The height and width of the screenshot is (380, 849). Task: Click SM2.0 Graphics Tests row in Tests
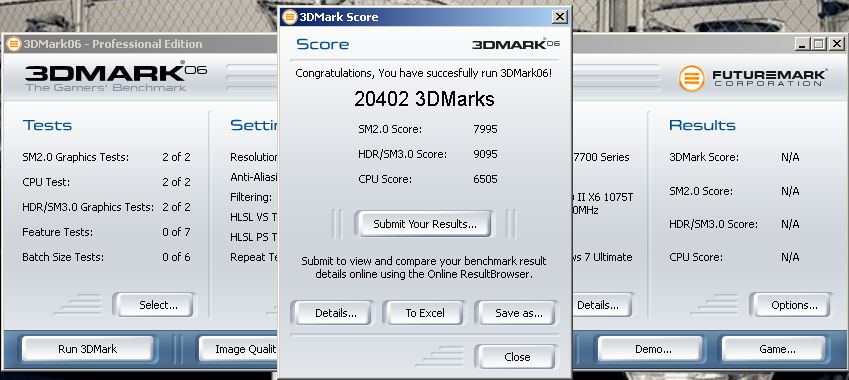[106, 158]
